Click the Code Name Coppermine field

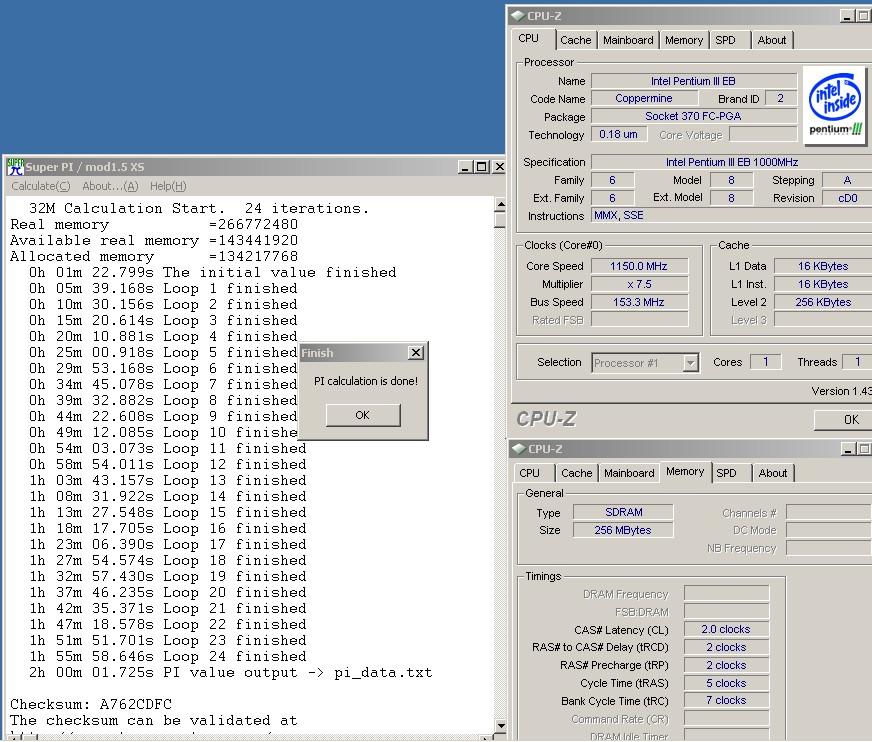coord(644,98)
